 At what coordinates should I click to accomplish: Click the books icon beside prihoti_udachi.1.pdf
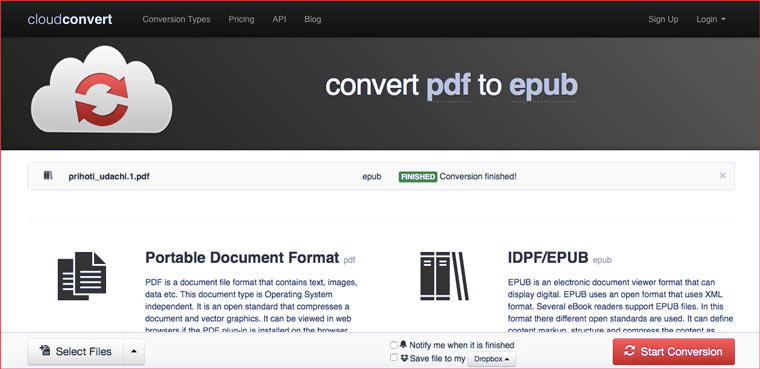(48, 176)
